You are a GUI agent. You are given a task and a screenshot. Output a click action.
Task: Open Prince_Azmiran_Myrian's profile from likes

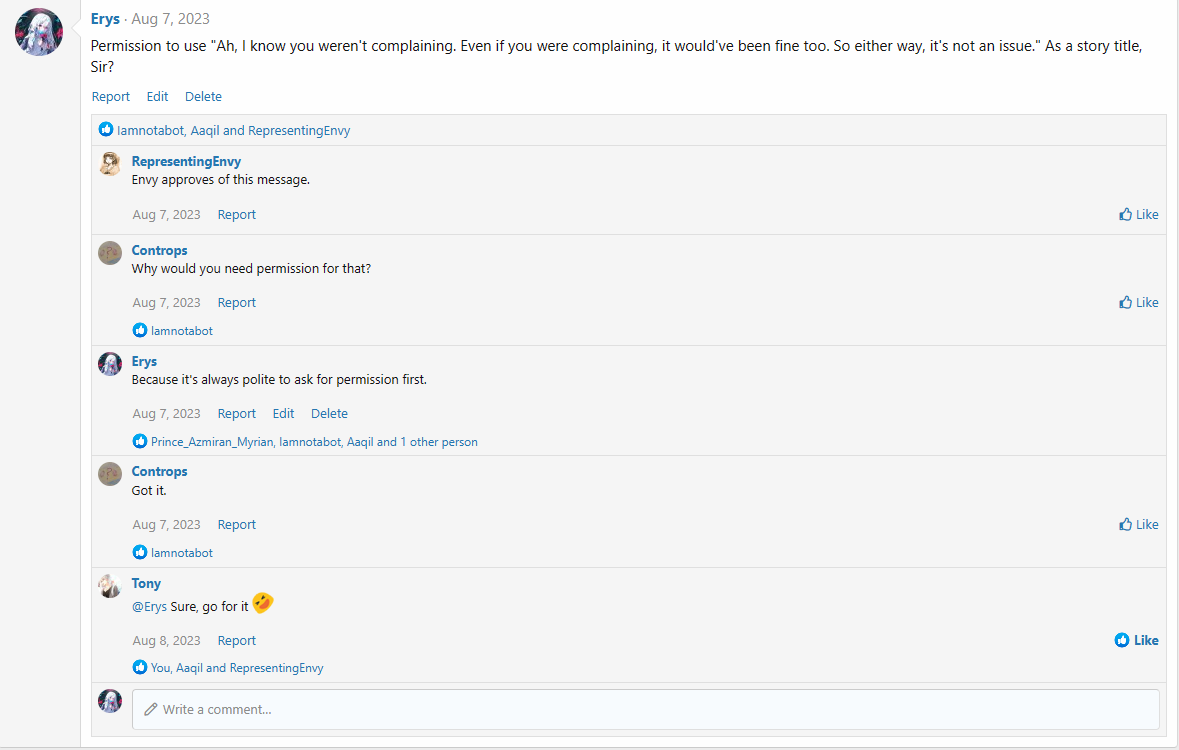pyautogui.click(x=212, y=441)
